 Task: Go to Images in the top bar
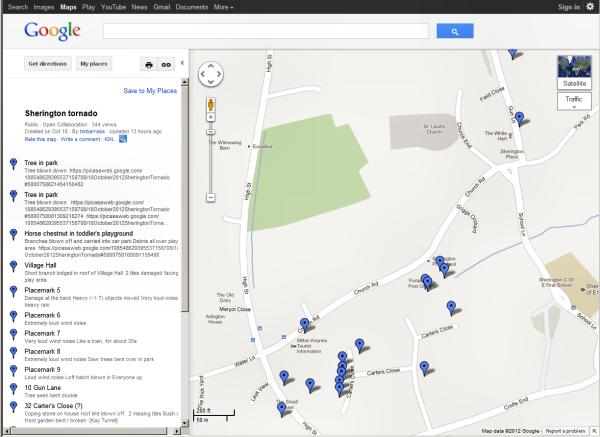click(x=44, y=7)
